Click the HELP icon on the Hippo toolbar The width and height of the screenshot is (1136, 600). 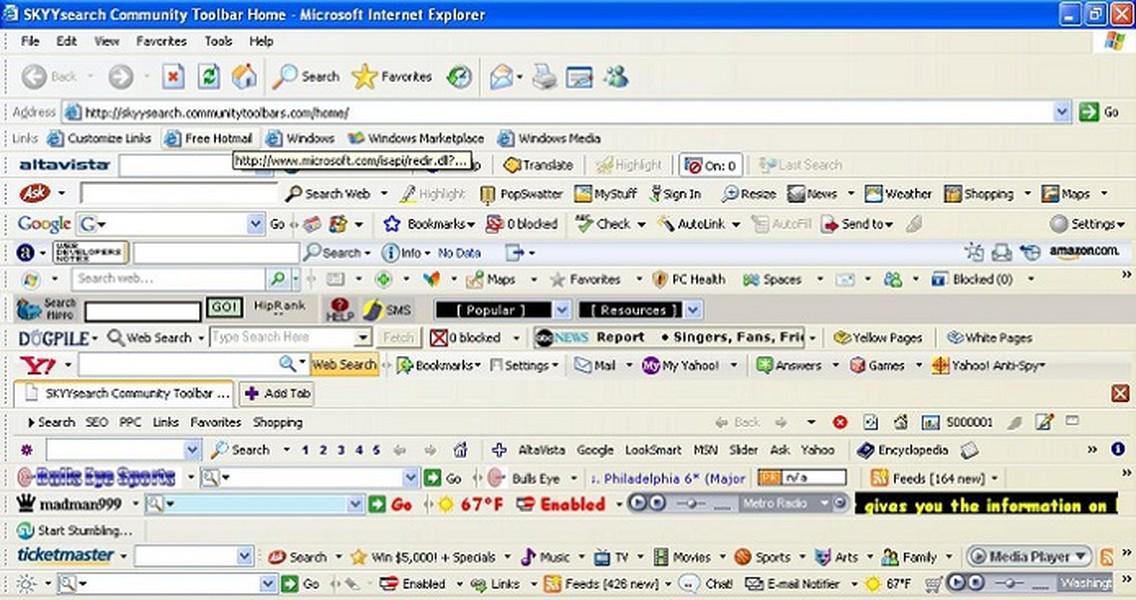339,309
